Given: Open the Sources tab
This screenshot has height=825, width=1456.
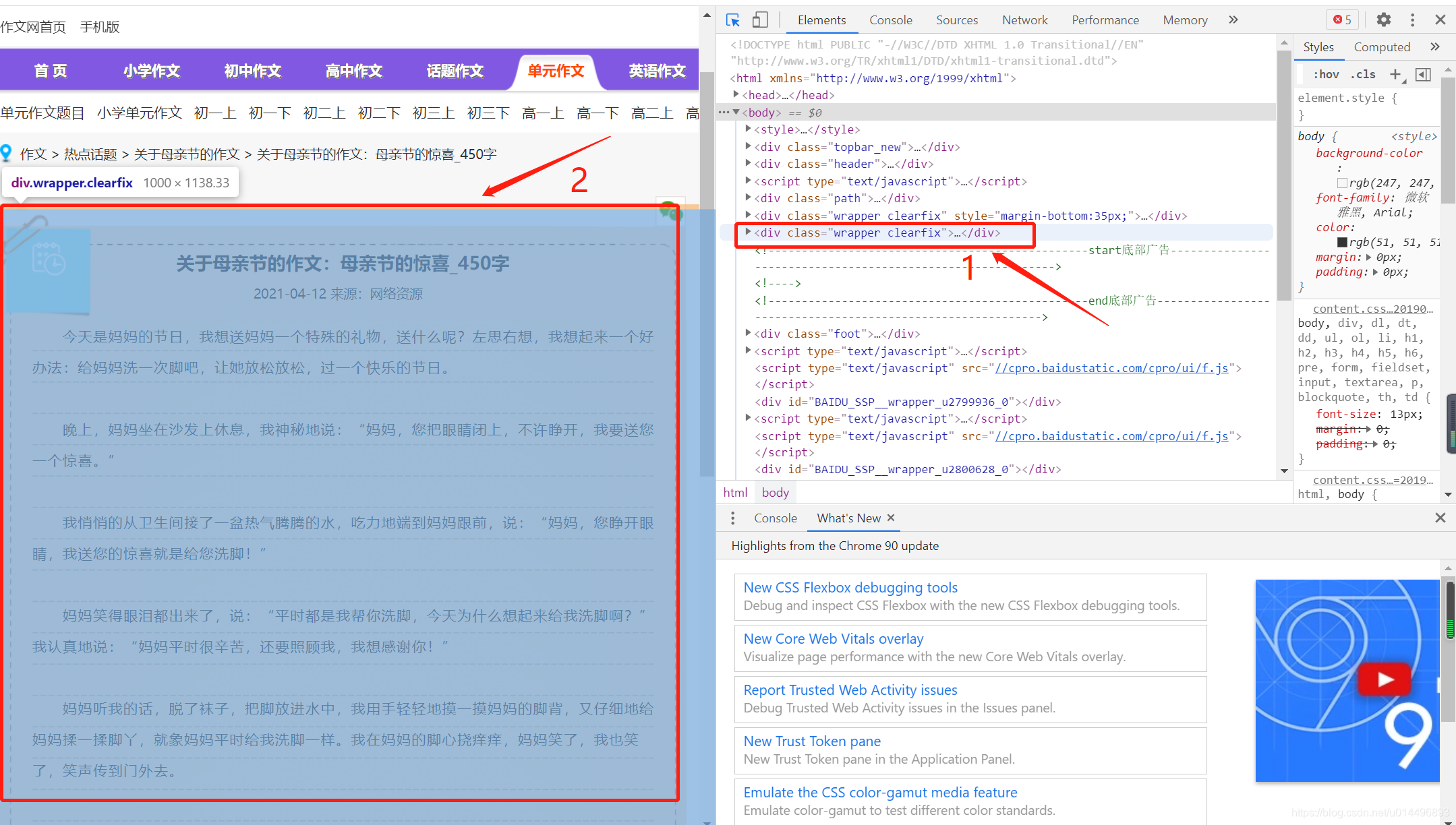Looking at the screenshot, I should (x=957, y=20).
